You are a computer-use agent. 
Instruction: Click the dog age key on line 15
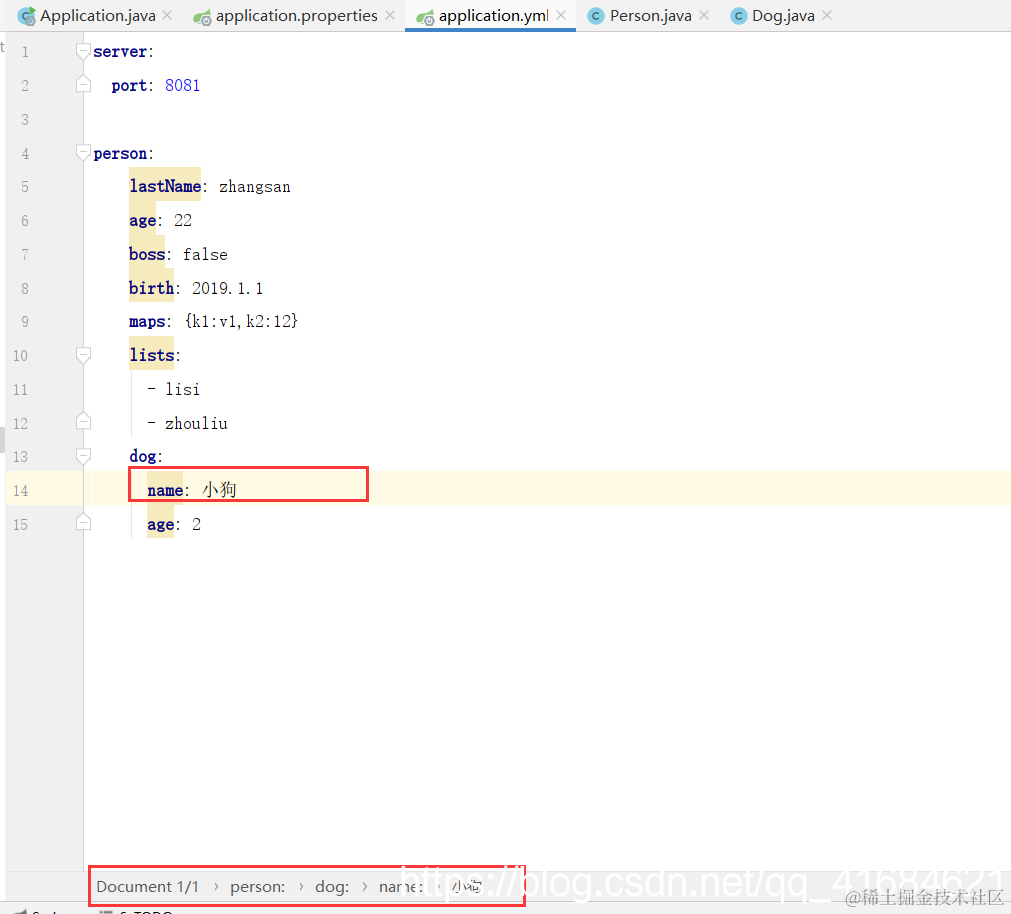pyautogui.click(x=161, y=525)
